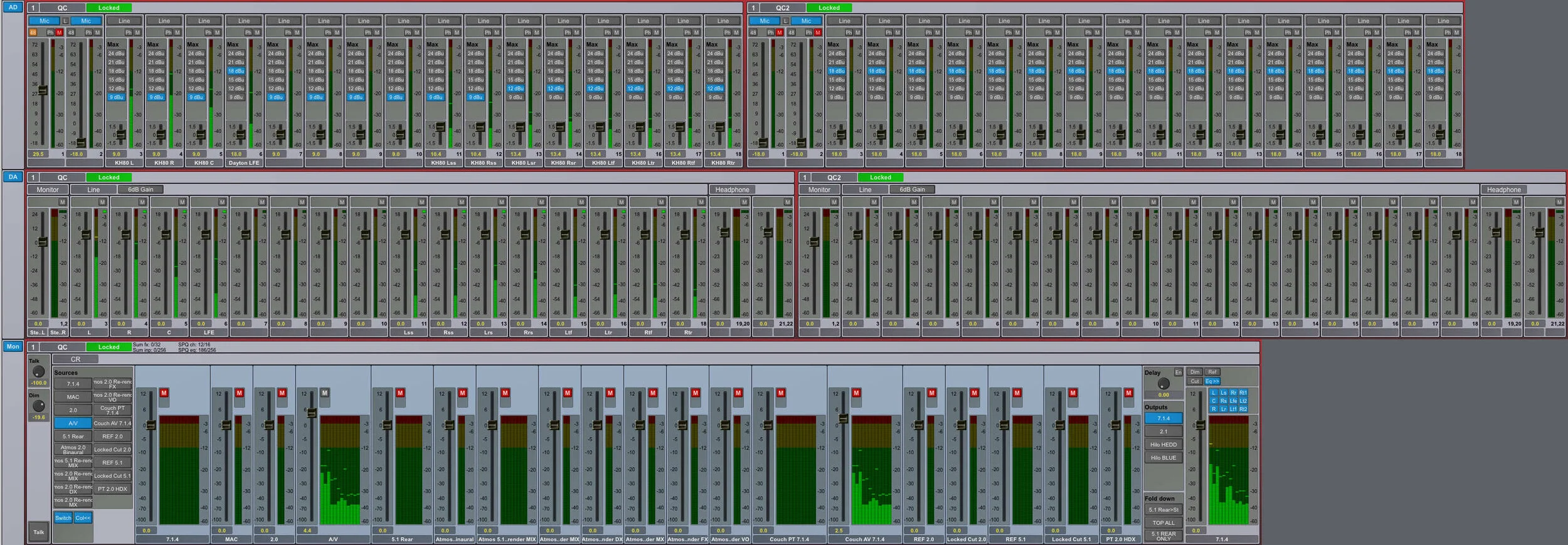
Task: Click the Talk knob in the monitor section
Action: click(38, 372)
